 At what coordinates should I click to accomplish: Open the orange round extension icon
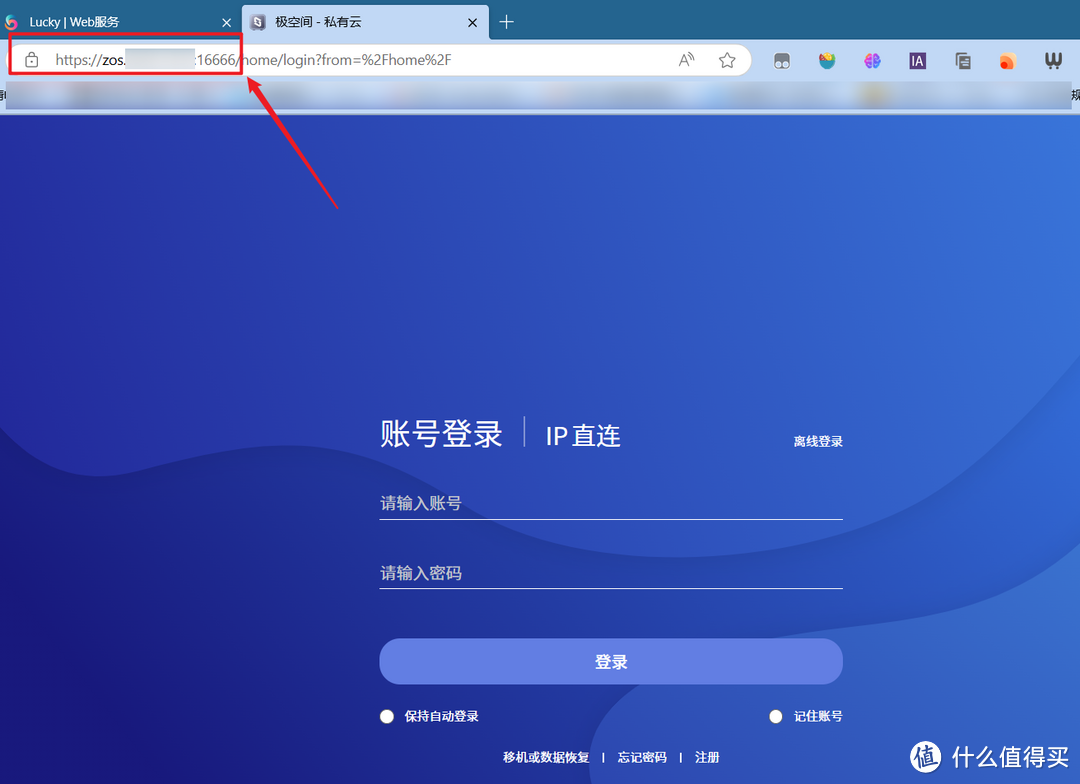tap(1007, 61)
